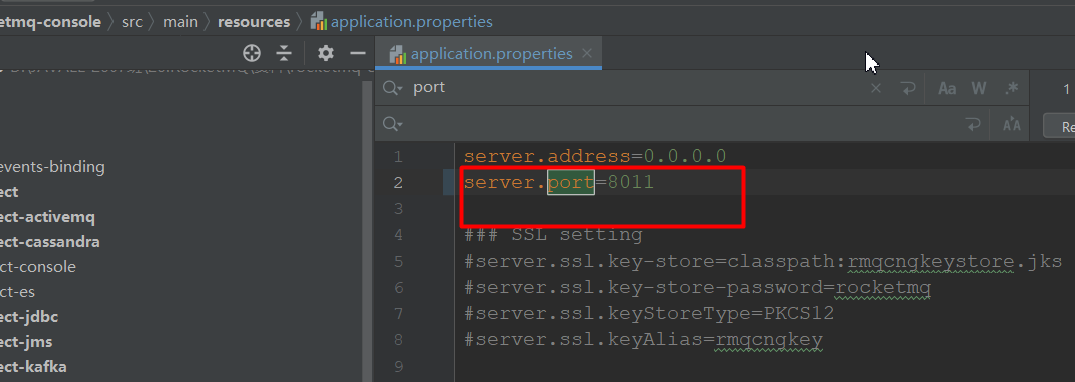Close the application.properties tab
1075x382 pixels.
587,53
